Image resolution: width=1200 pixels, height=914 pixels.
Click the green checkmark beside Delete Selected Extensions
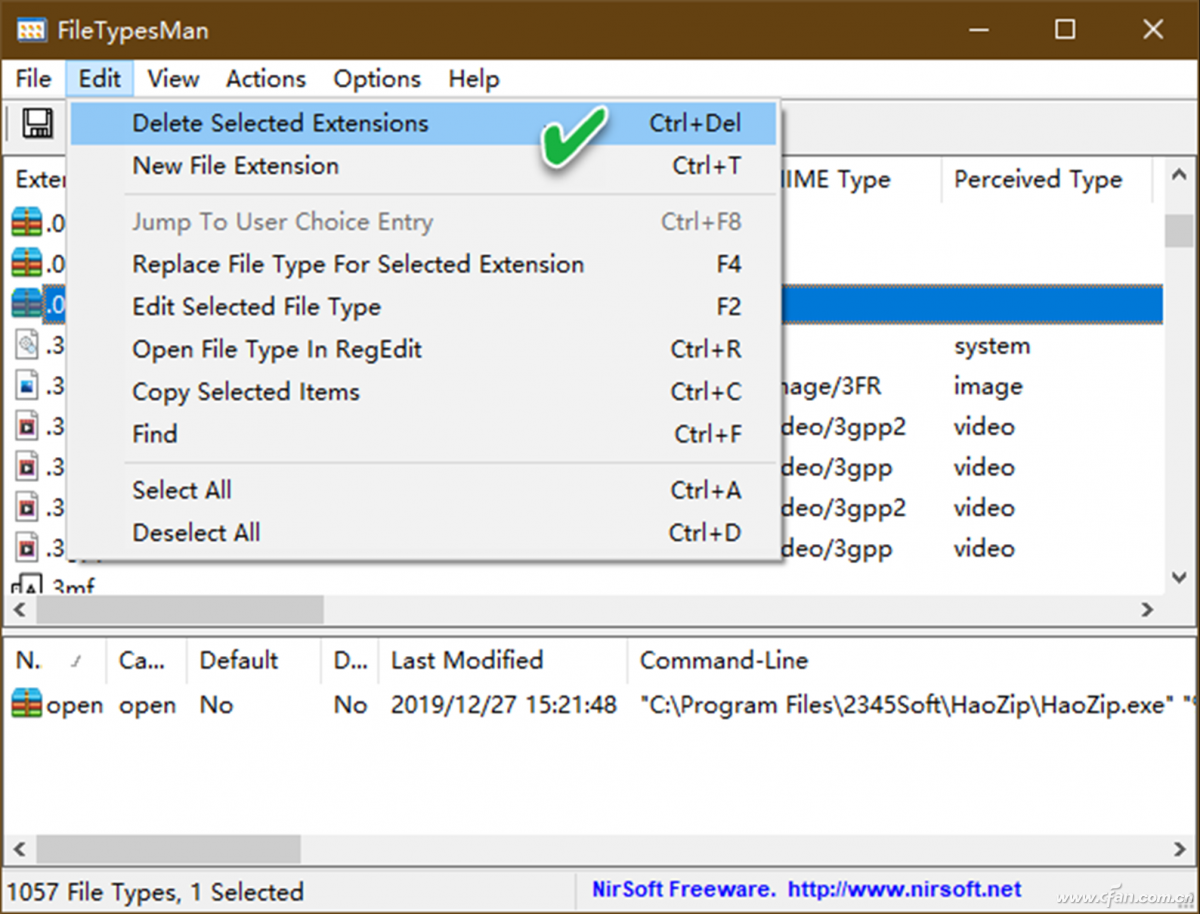574,136
